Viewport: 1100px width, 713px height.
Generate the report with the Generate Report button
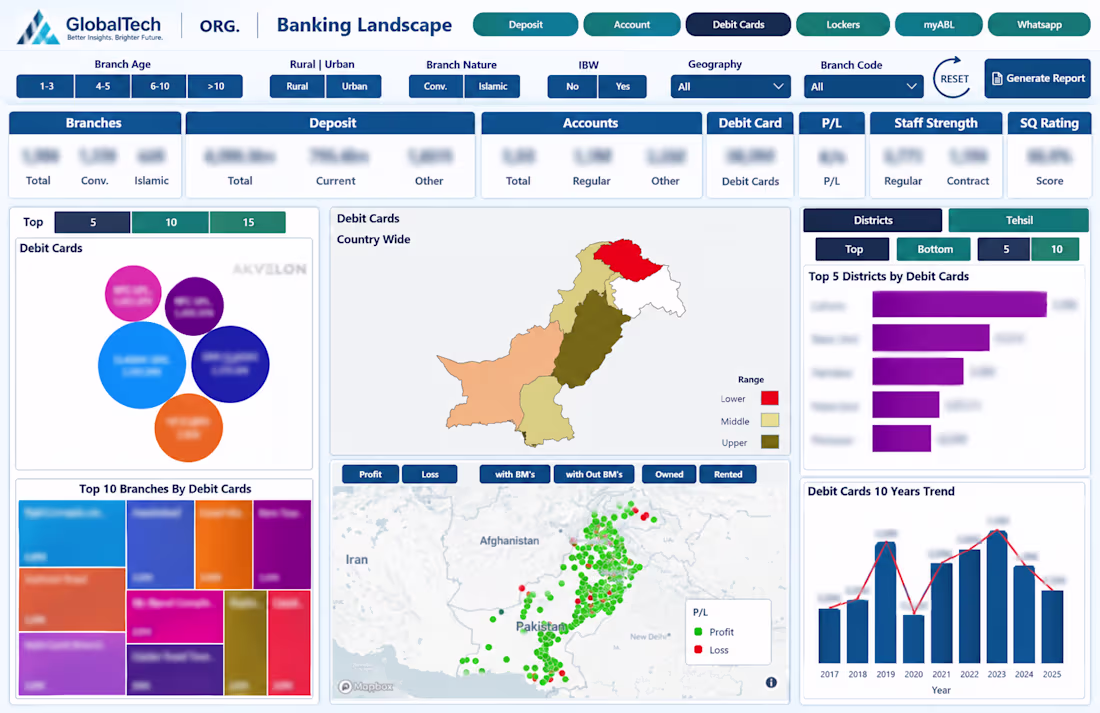[x=1038, y=79]
